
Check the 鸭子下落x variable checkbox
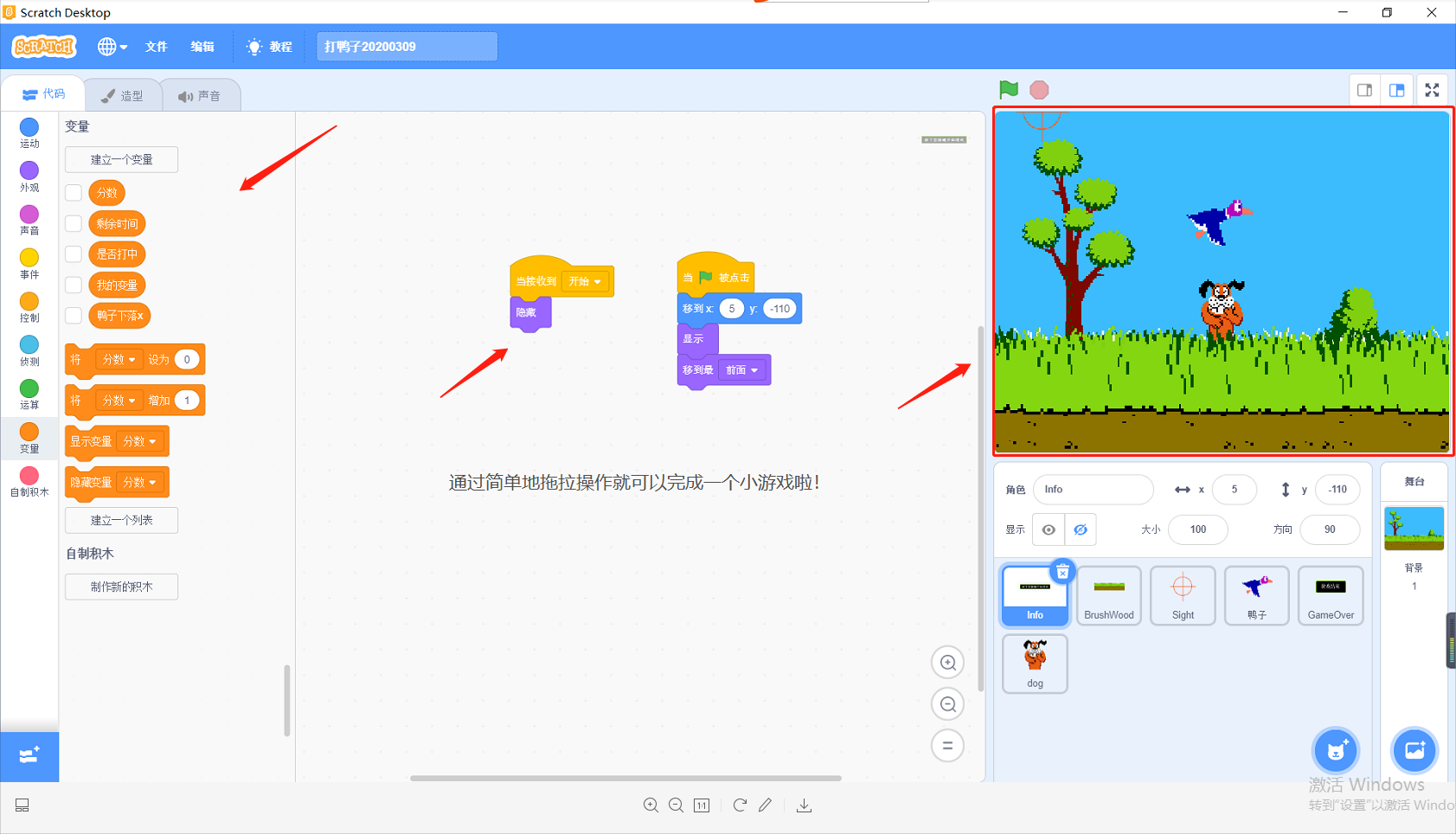click(74, 316)
